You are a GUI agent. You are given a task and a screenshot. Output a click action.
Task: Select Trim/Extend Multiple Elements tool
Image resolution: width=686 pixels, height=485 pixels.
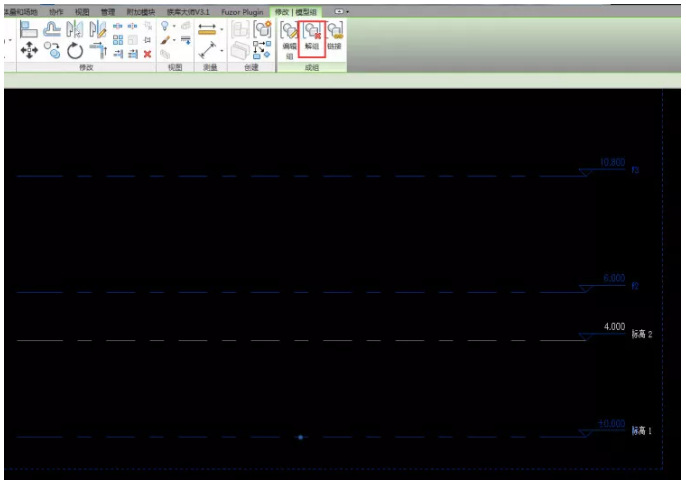tap(133, 54)
